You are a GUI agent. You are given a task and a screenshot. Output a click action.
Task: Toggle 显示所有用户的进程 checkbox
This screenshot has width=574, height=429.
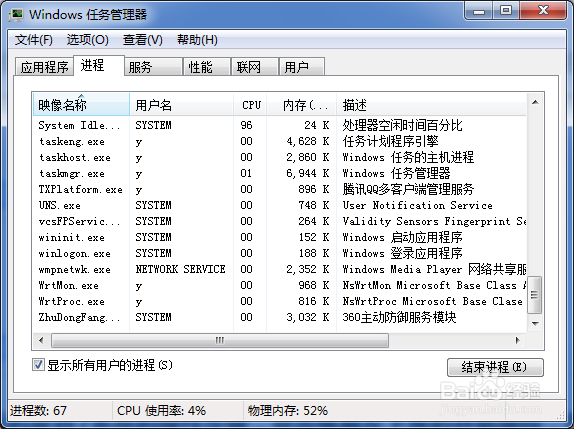[x=38, y=365]
